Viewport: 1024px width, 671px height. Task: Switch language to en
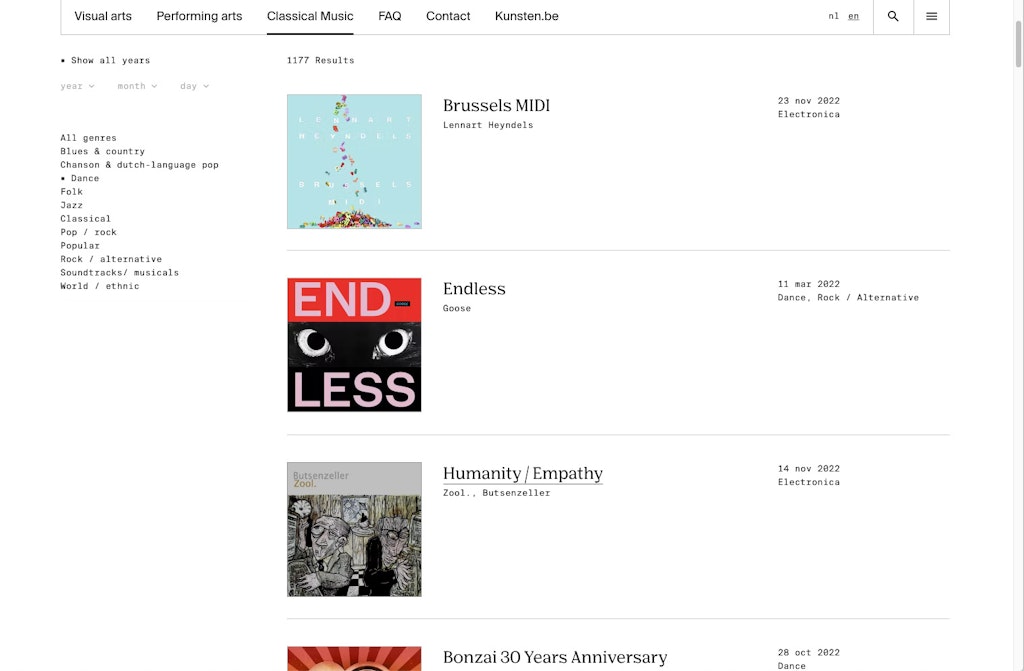pos(854,16)
